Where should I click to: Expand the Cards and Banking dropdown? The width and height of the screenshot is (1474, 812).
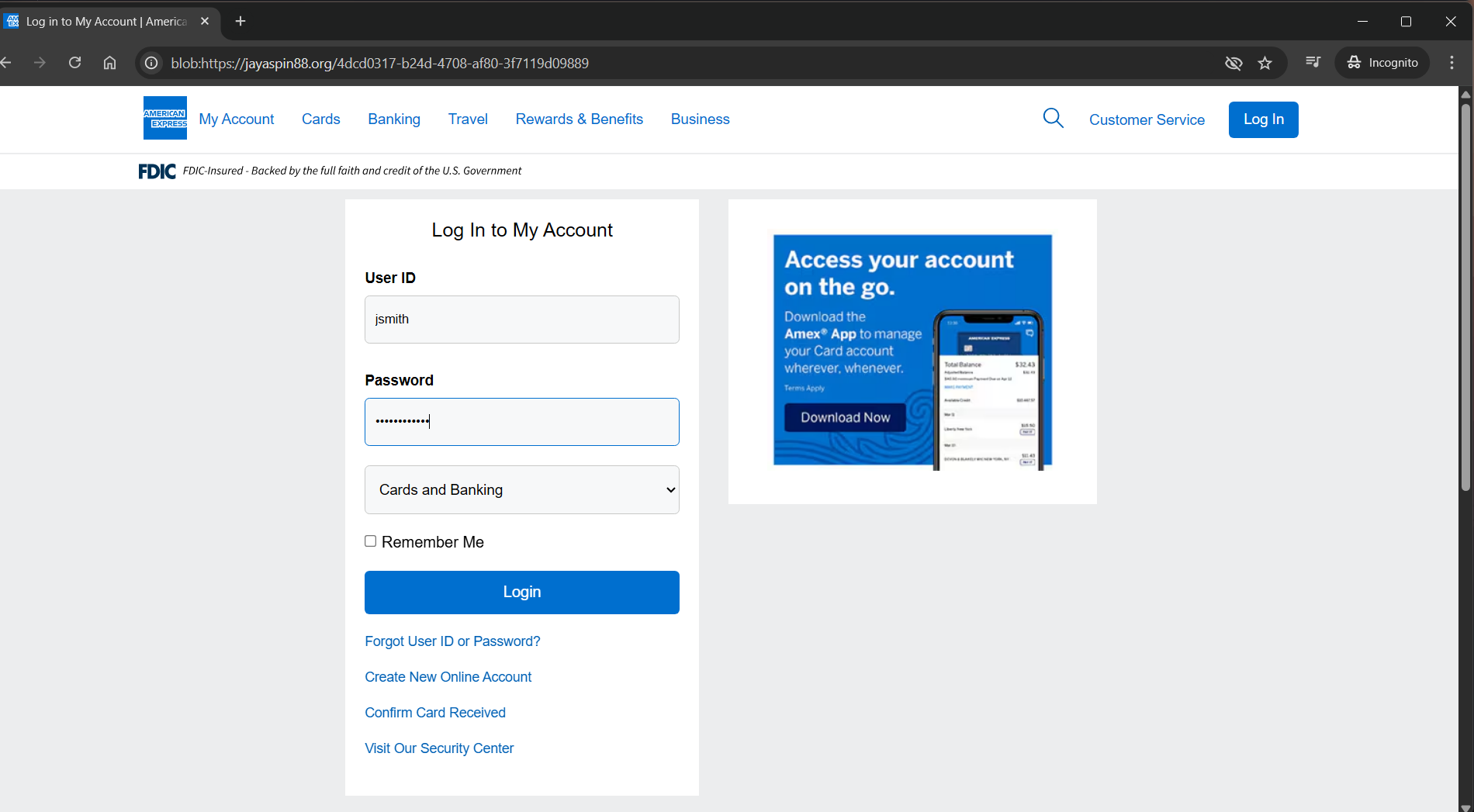coord(521,489)
